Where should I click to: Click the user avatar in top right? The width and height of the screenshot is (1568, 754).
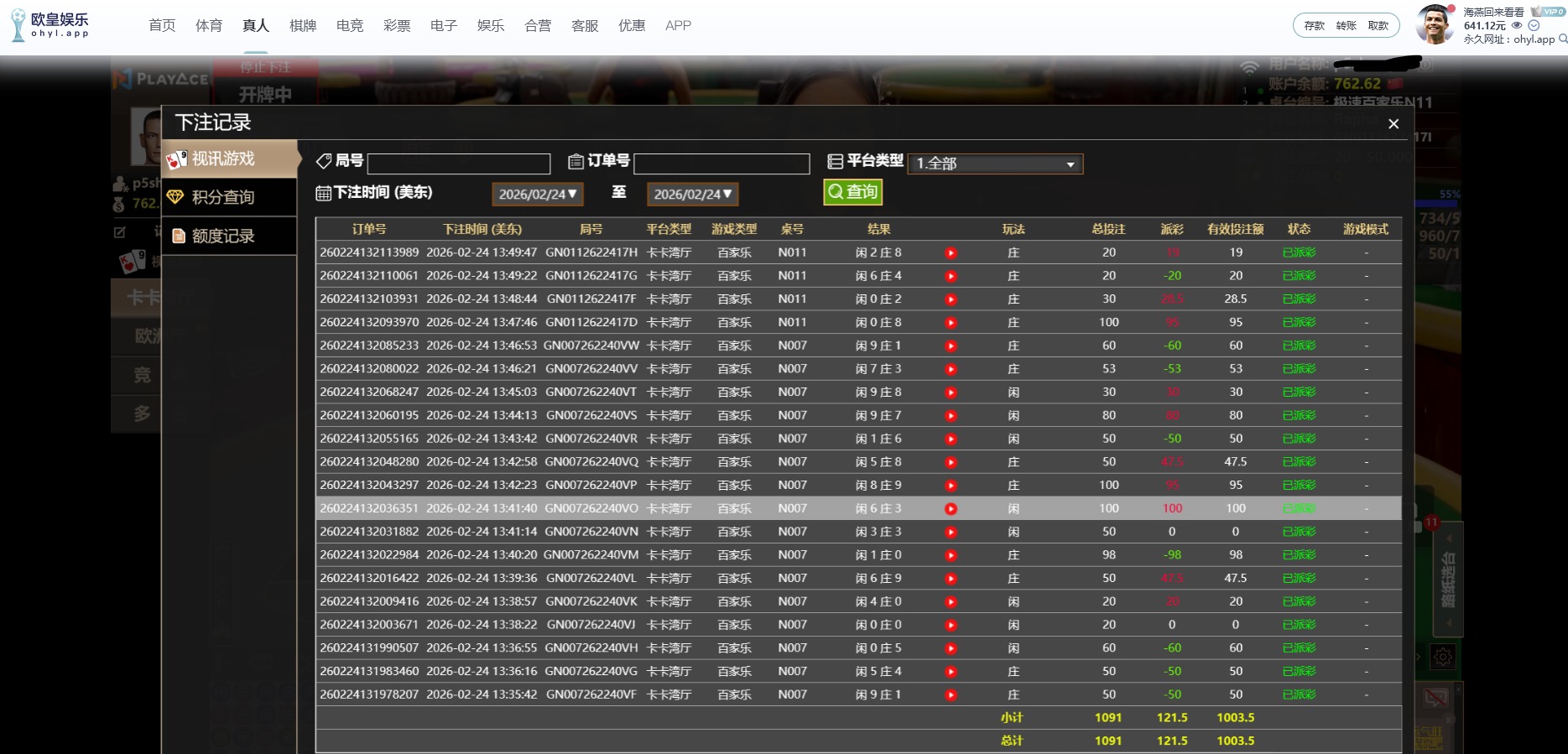[1435, 25]
